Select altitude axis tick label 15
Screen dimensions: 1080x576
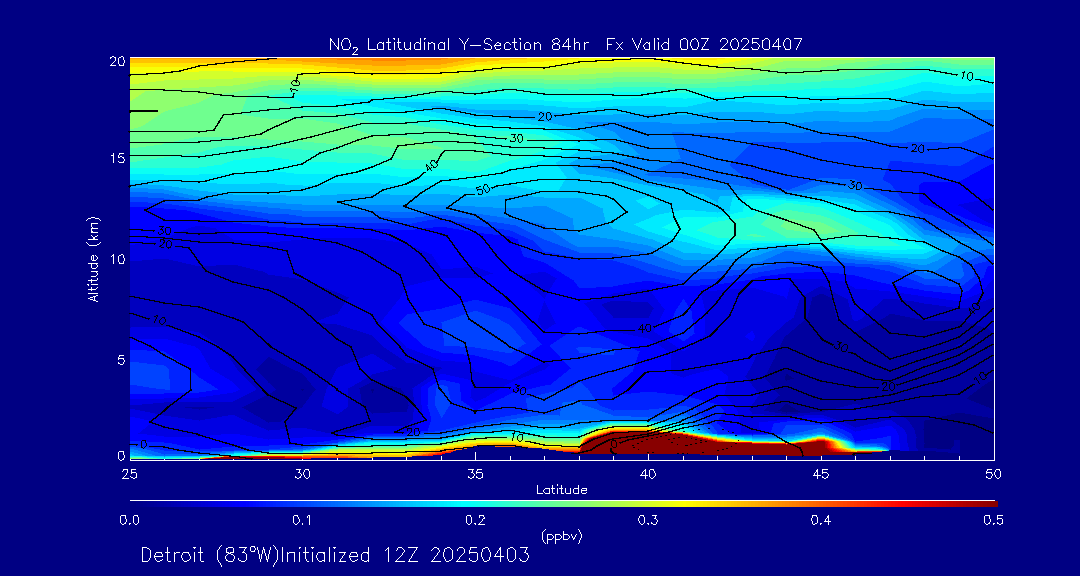click(117, 158)
